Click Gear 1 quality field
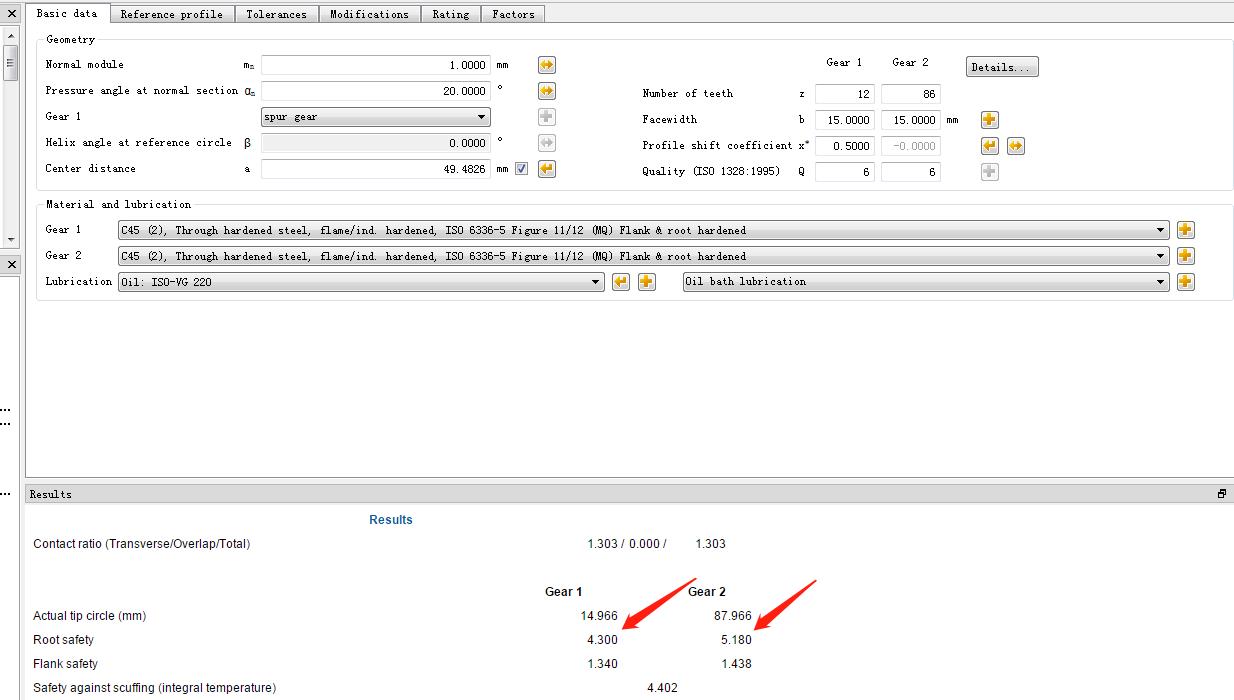The height and width of the screenshot is (700, 1234). click(845, 172)
